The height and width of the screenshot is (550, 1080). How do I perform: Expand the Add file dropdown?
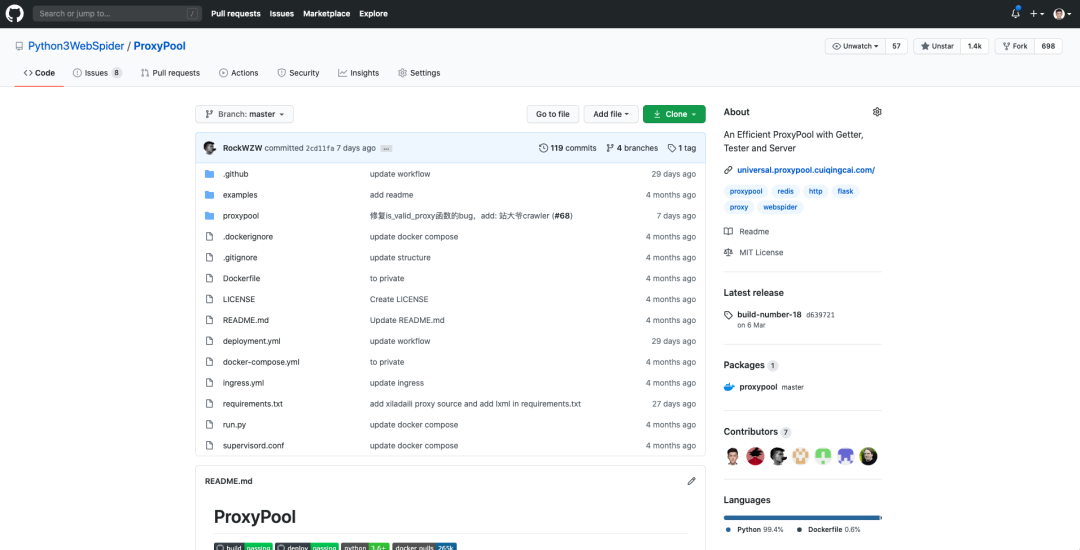click(611, 114)
